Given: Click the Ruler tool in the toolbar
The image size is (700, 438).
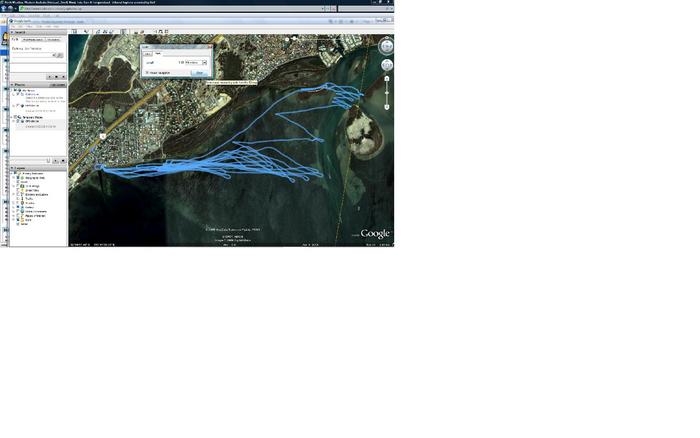Looking at the screenshot, I should click(x=124, y=32).
